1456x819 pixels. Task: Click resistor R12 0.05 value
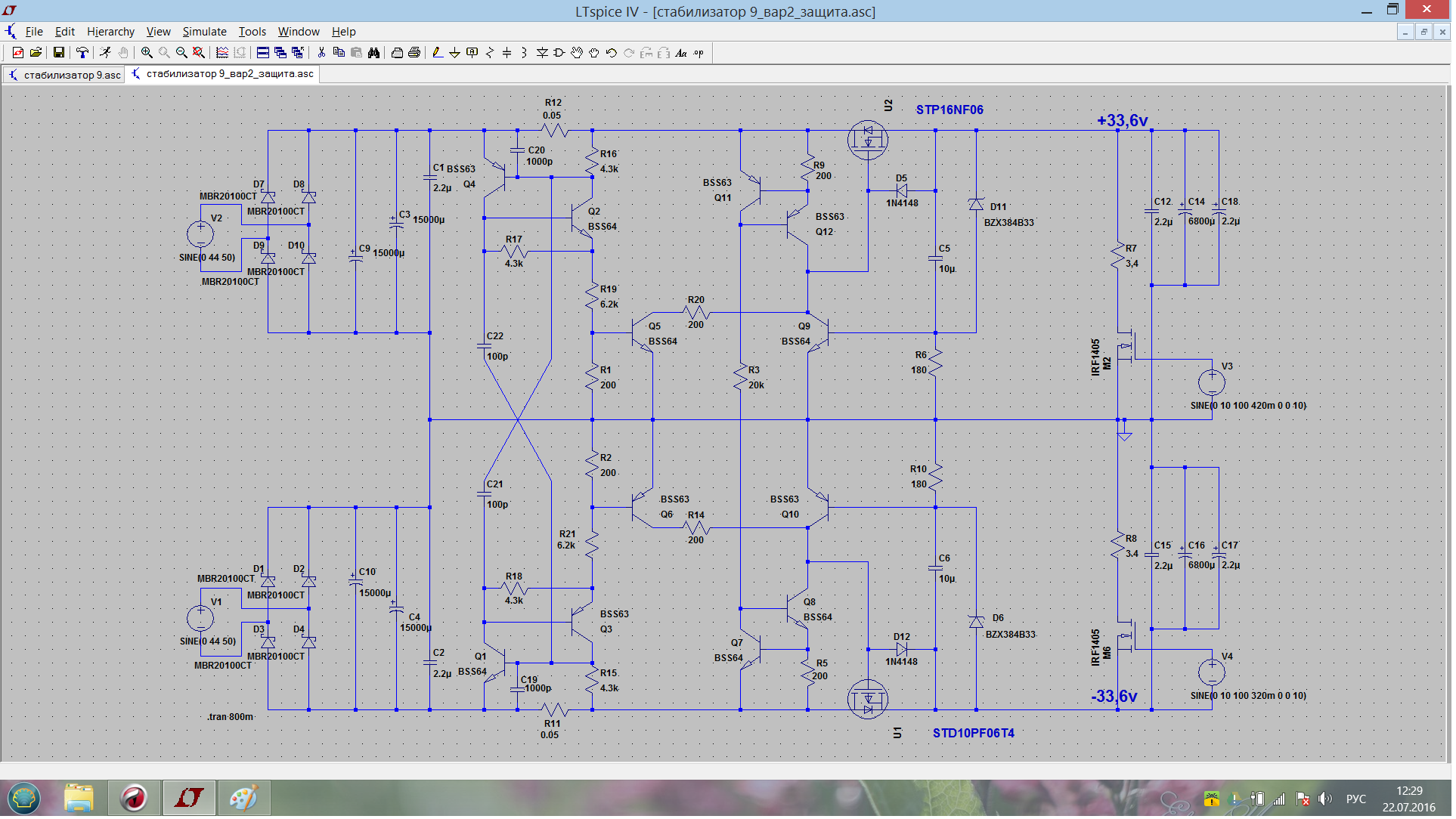coord(552,116)
